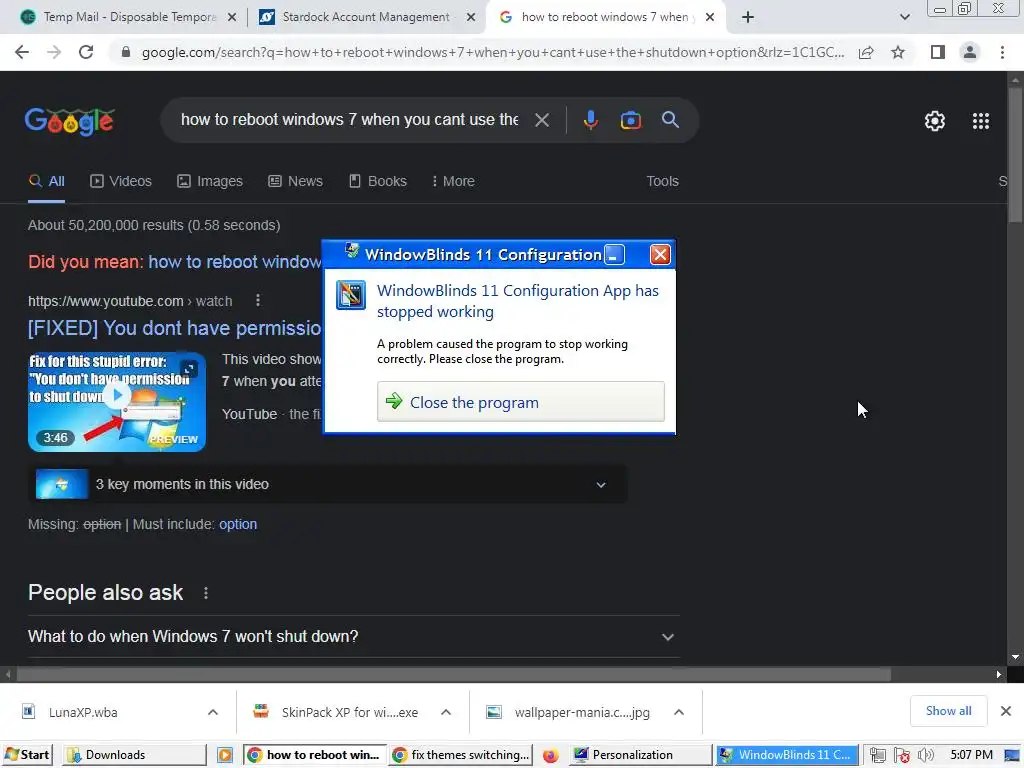Go forward using Chrome forward arrow
The image size is (1024, 768).
click(54, 52)
